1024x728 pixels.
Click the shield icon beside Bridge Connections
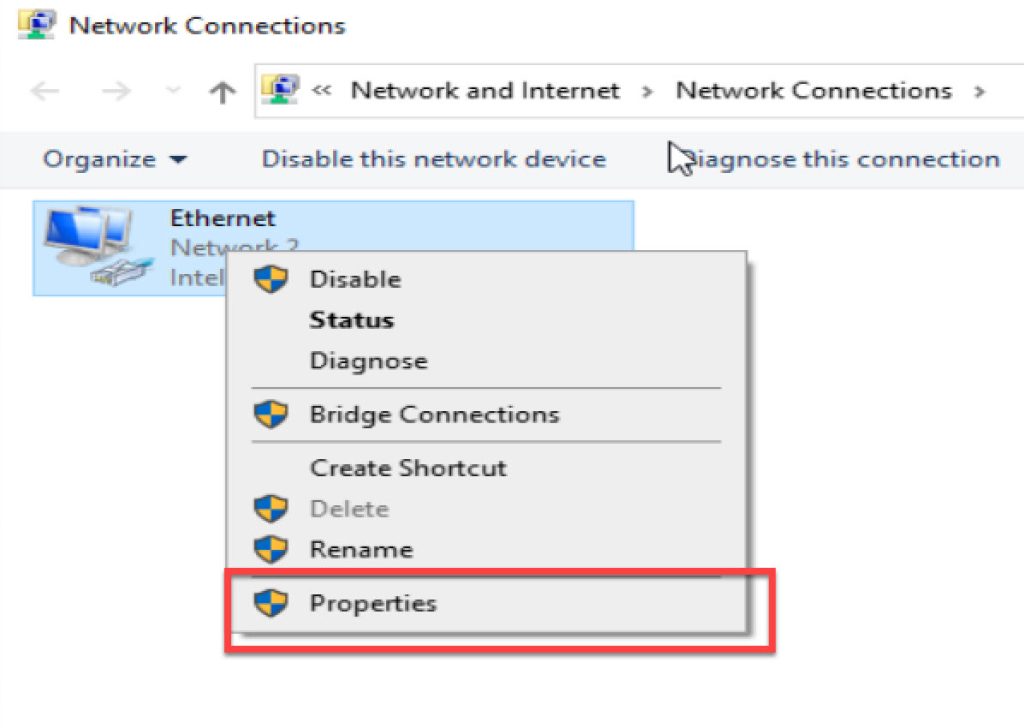pos(270,414)
